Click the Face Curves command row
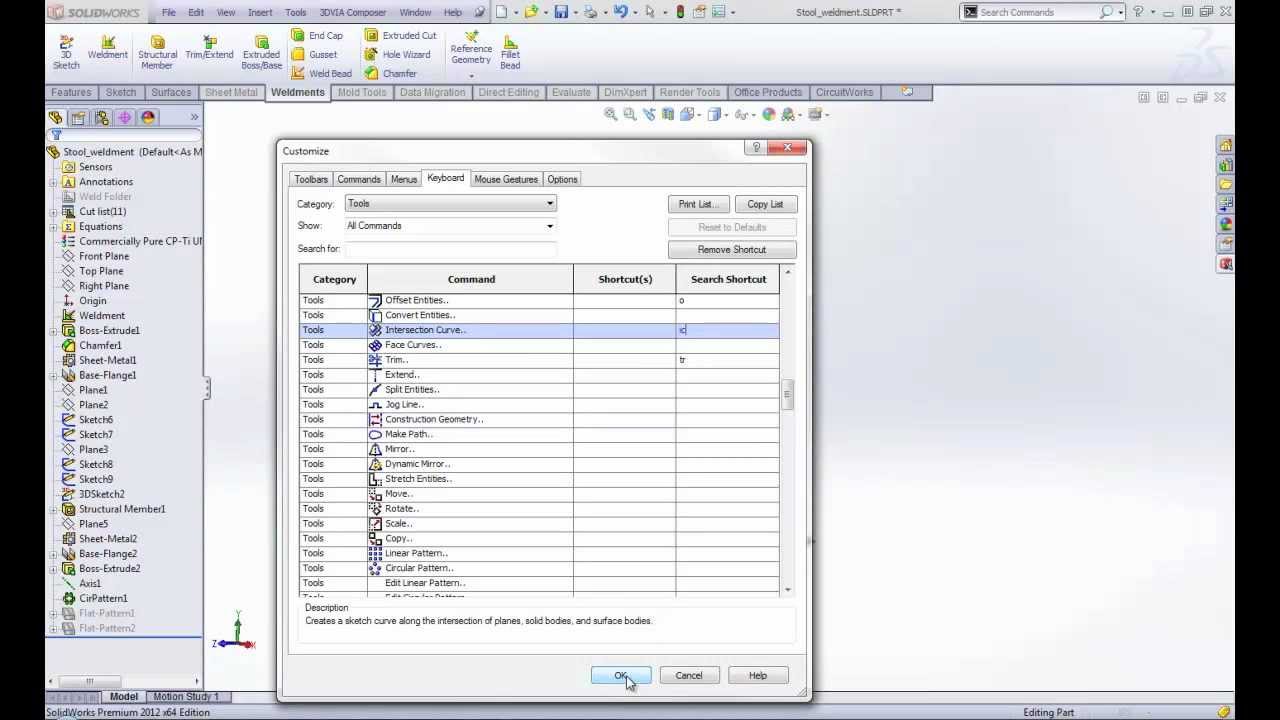The image size is (1280, 720). (539, 345)
